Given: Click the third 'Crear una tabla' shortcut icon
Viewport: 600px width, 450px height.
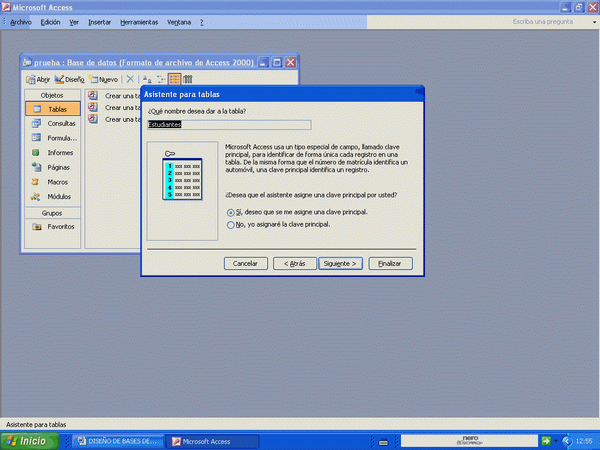Looking at the screenshot, I should 93,119.
